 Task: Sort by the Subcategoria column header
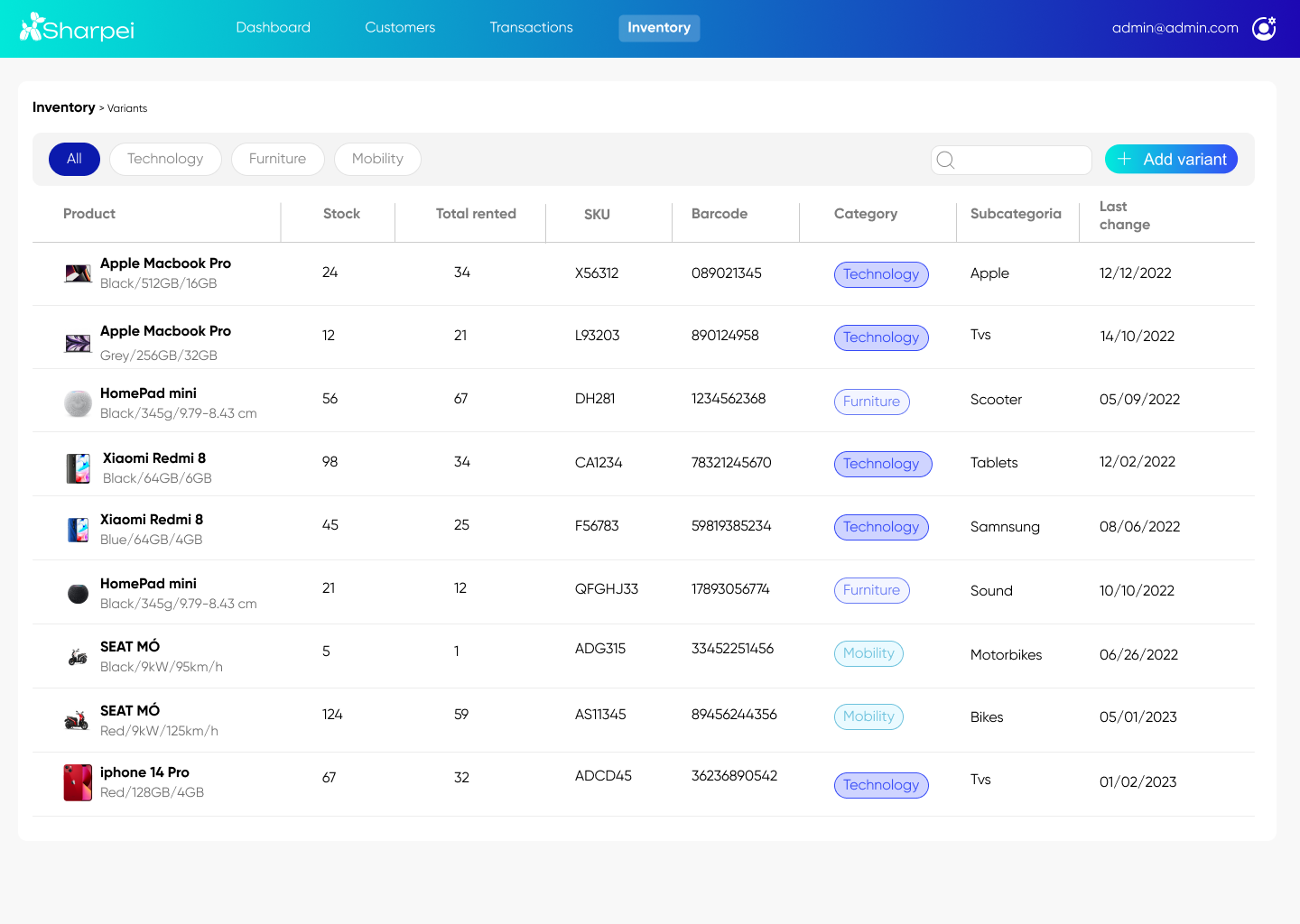(1016, 214)
